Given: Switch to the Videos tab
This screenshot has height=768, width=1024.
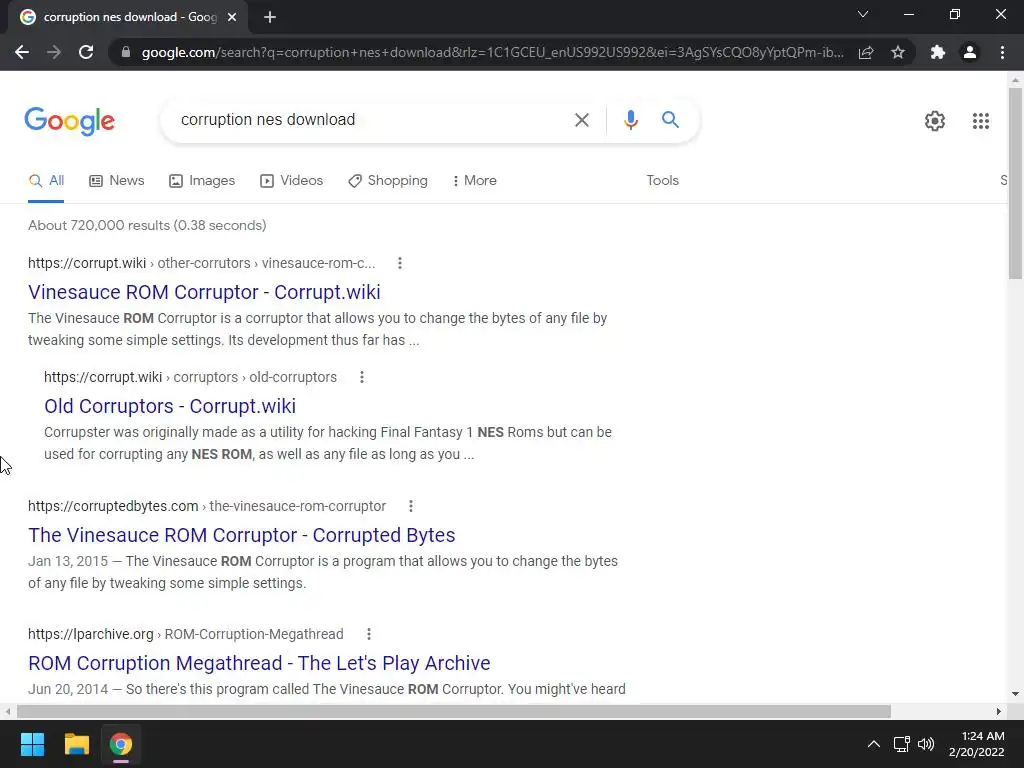Looking at the screenshot, I should (291, 181).
